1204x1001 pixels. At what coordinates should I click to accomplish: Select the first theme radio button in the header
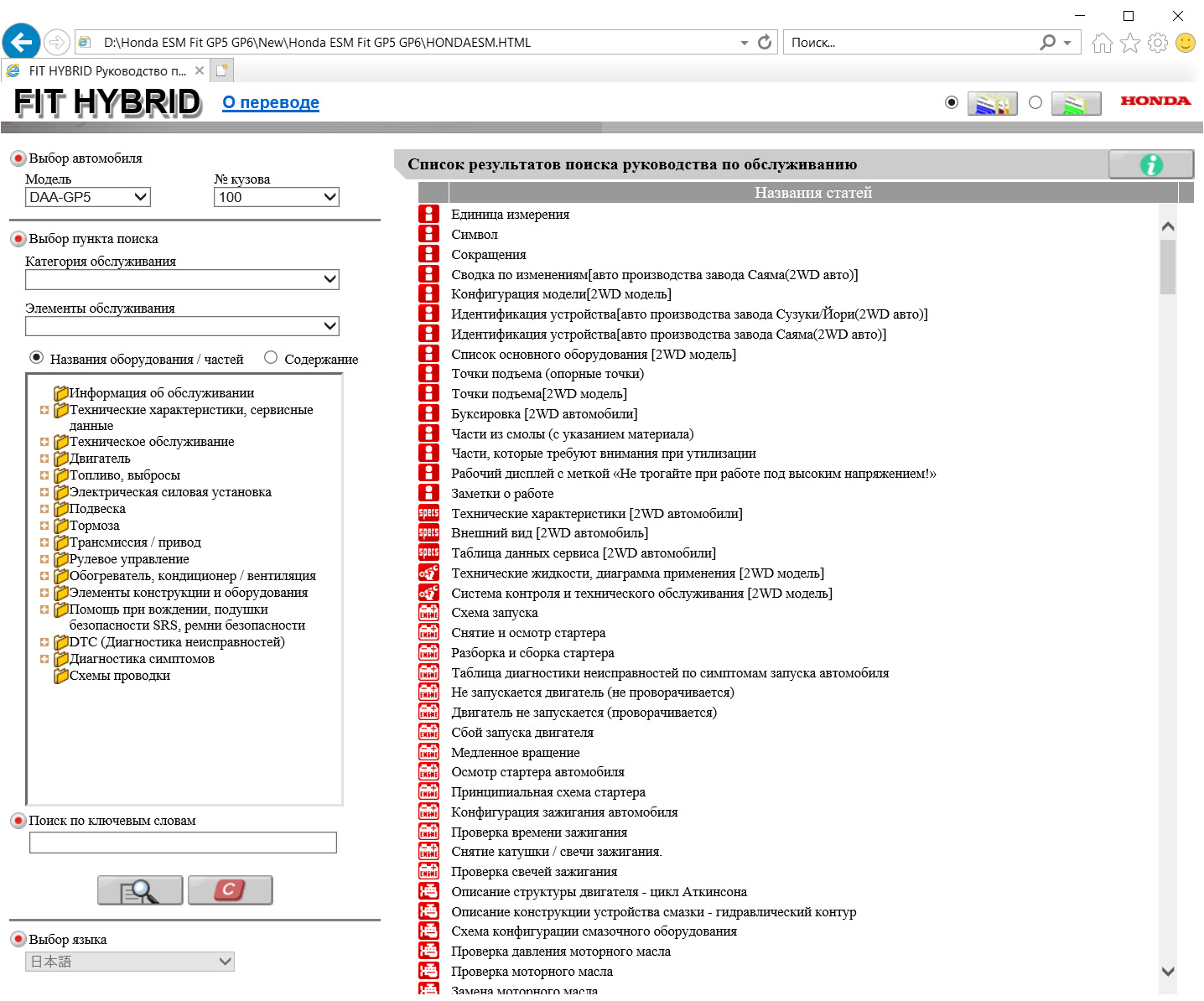point(952,102)
